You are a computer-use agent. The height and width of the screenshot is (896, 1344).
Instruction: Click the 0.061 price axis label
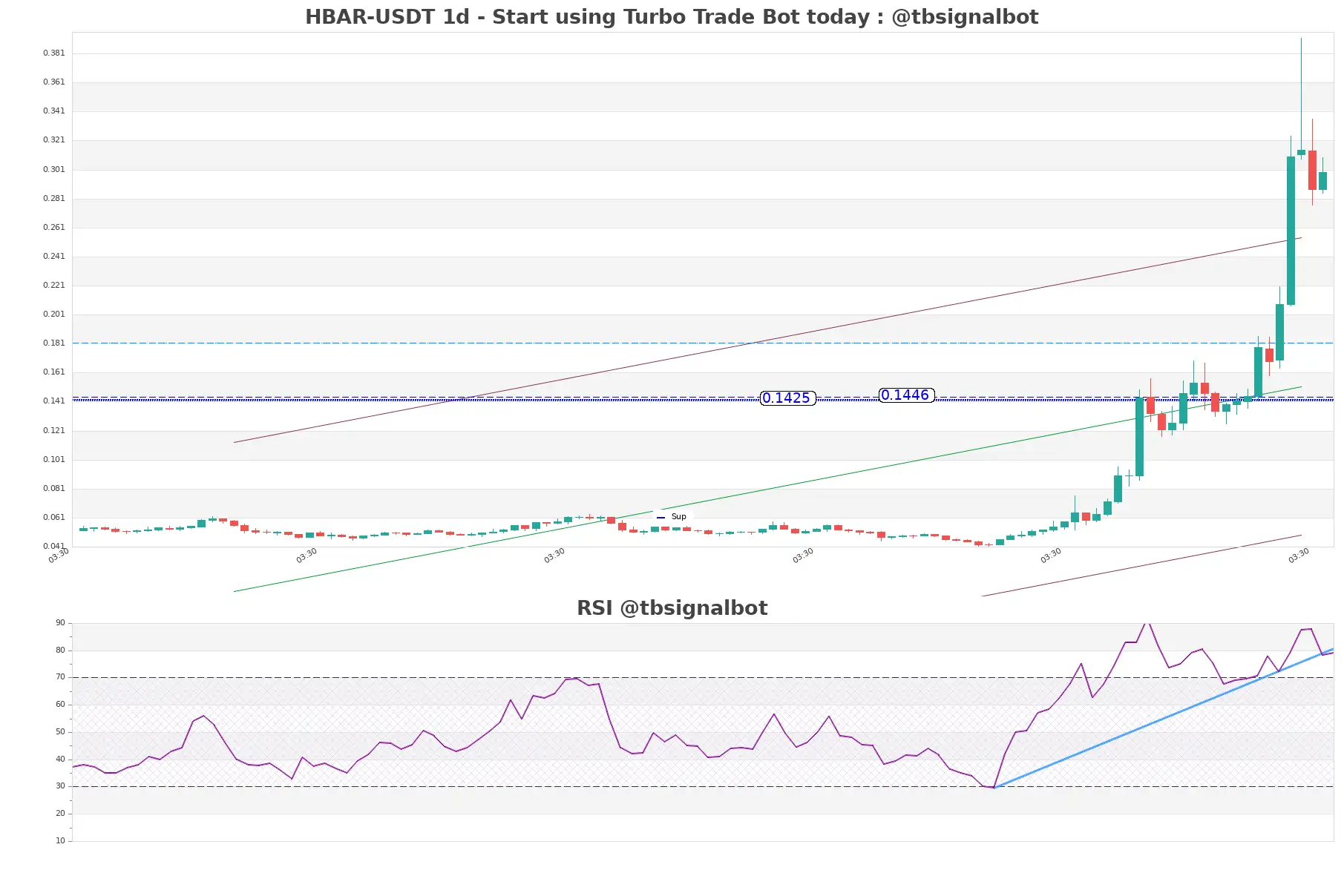point(53,517)
